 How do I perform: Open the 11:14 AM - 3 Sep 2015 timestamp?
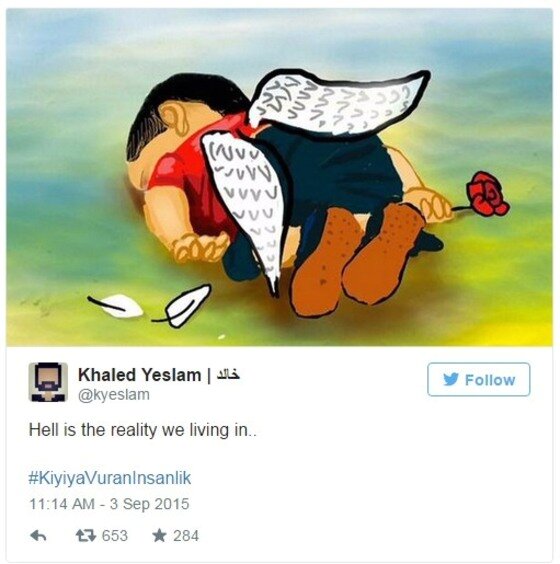109,504
